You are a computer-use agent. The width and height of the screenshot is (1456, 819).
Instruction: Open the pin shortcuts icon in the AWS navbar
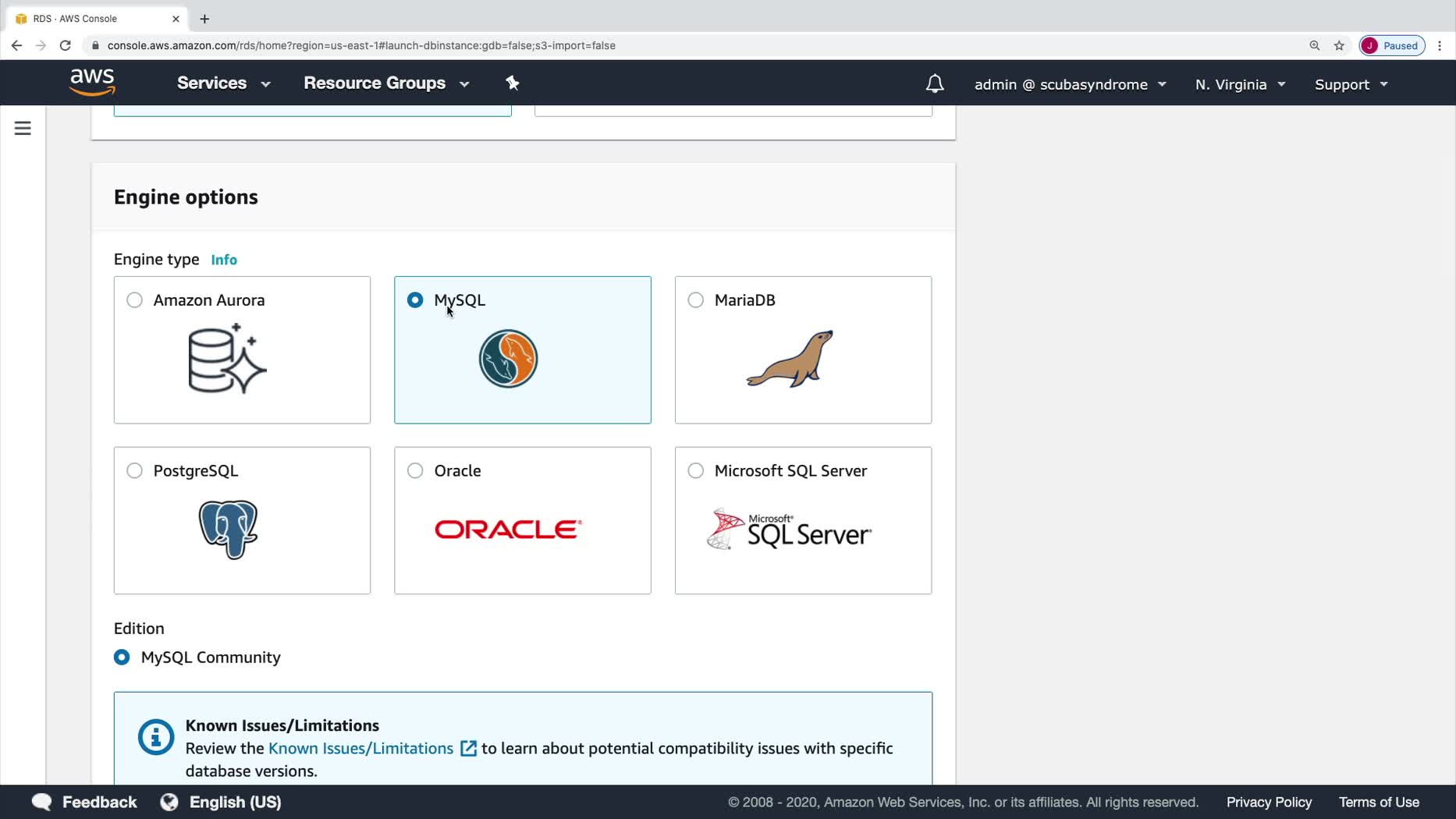point(513,83)
